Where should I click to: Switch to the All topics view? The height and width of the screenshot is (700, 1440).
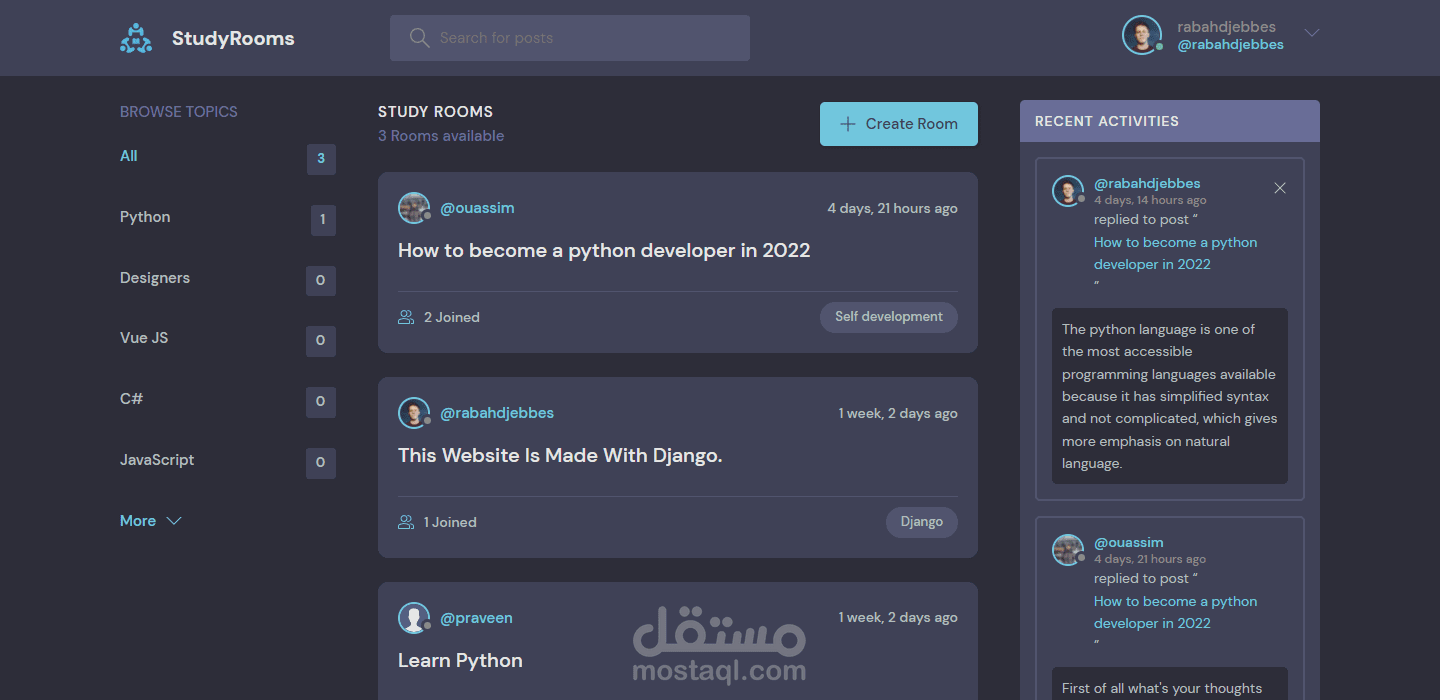pyautogui.click(x=128, y=155)
